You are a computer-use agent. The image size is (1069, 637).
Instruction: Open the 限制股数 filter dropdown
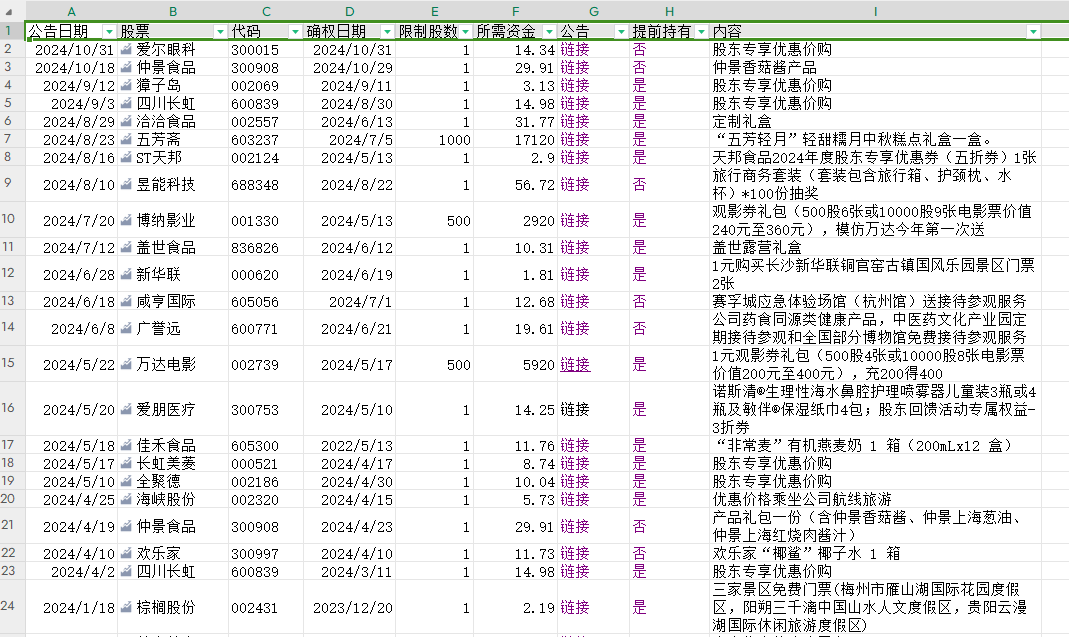click(x=466, y=31)
